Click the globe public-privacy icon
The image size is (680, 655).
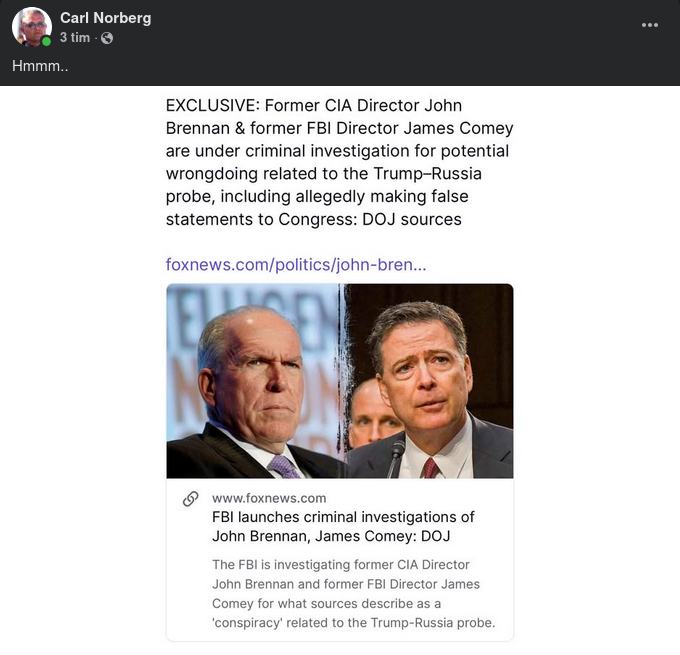tap(107, 38)
